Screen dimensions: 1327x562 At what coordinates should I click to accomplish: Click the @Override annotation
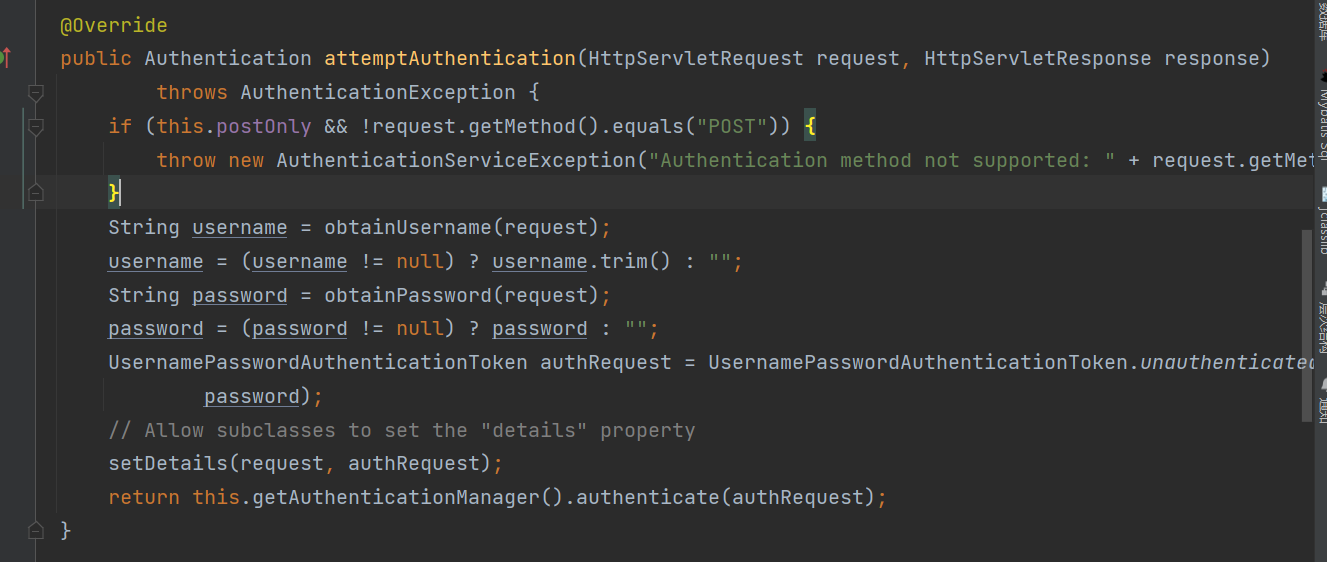(114, 25)
